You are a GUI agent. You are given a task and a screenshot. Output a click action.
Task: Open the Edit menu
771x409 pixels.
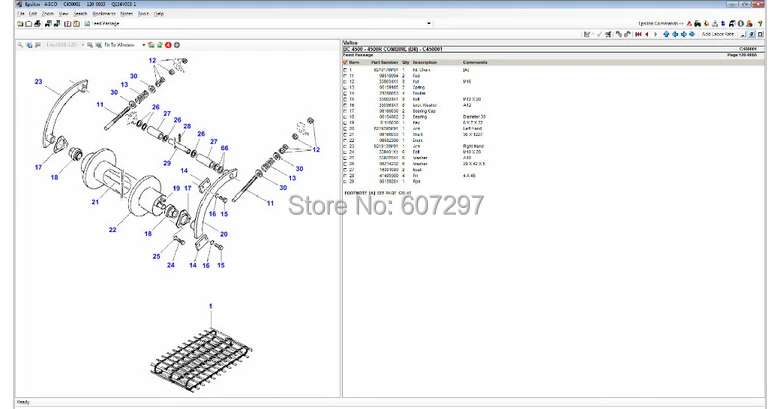pyautogui.click(x=33, y=14)
